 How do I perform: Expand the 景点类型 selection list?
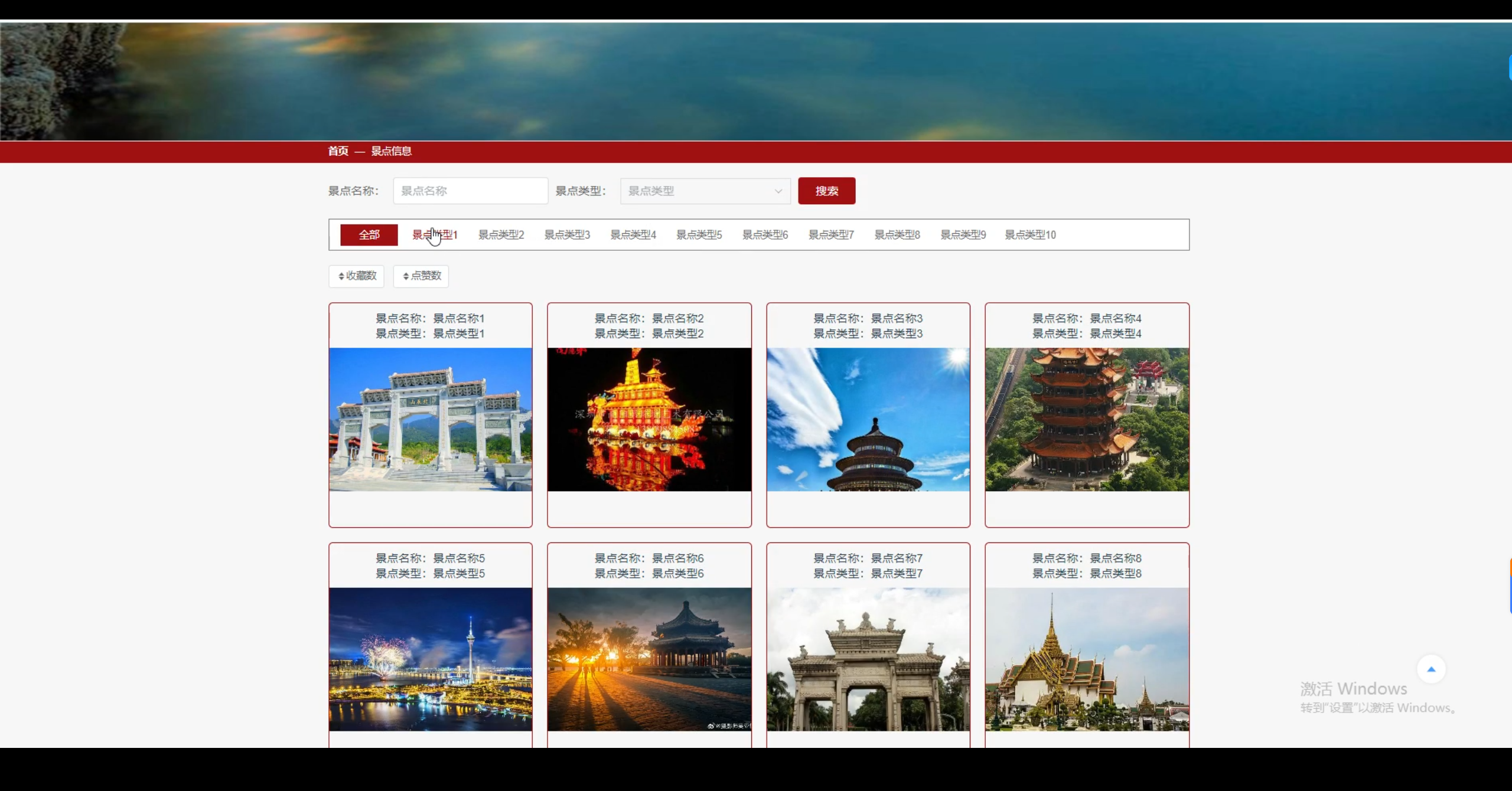click(778, 191)
